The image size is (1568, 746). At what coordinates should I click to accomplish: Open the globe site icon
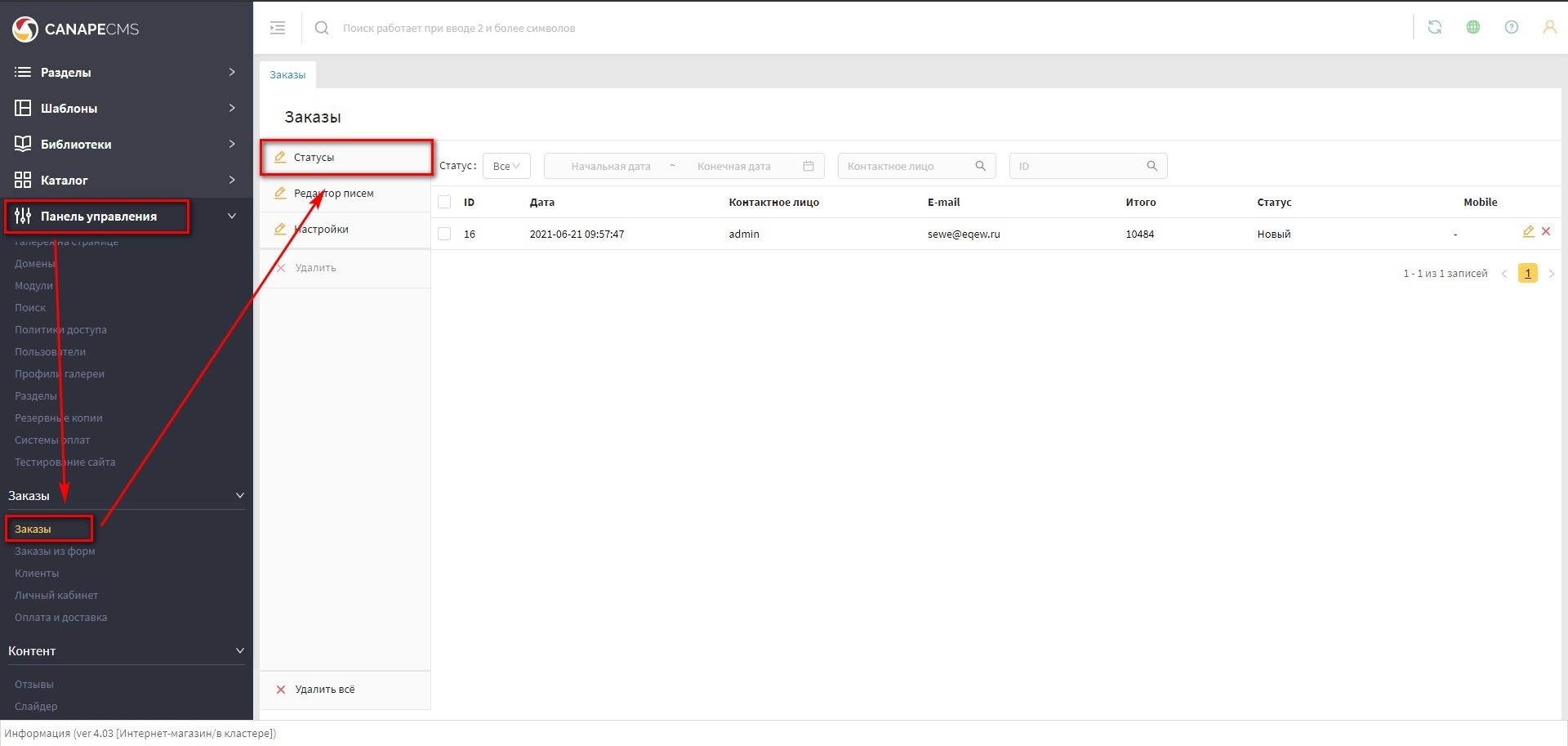point(1472,27)
